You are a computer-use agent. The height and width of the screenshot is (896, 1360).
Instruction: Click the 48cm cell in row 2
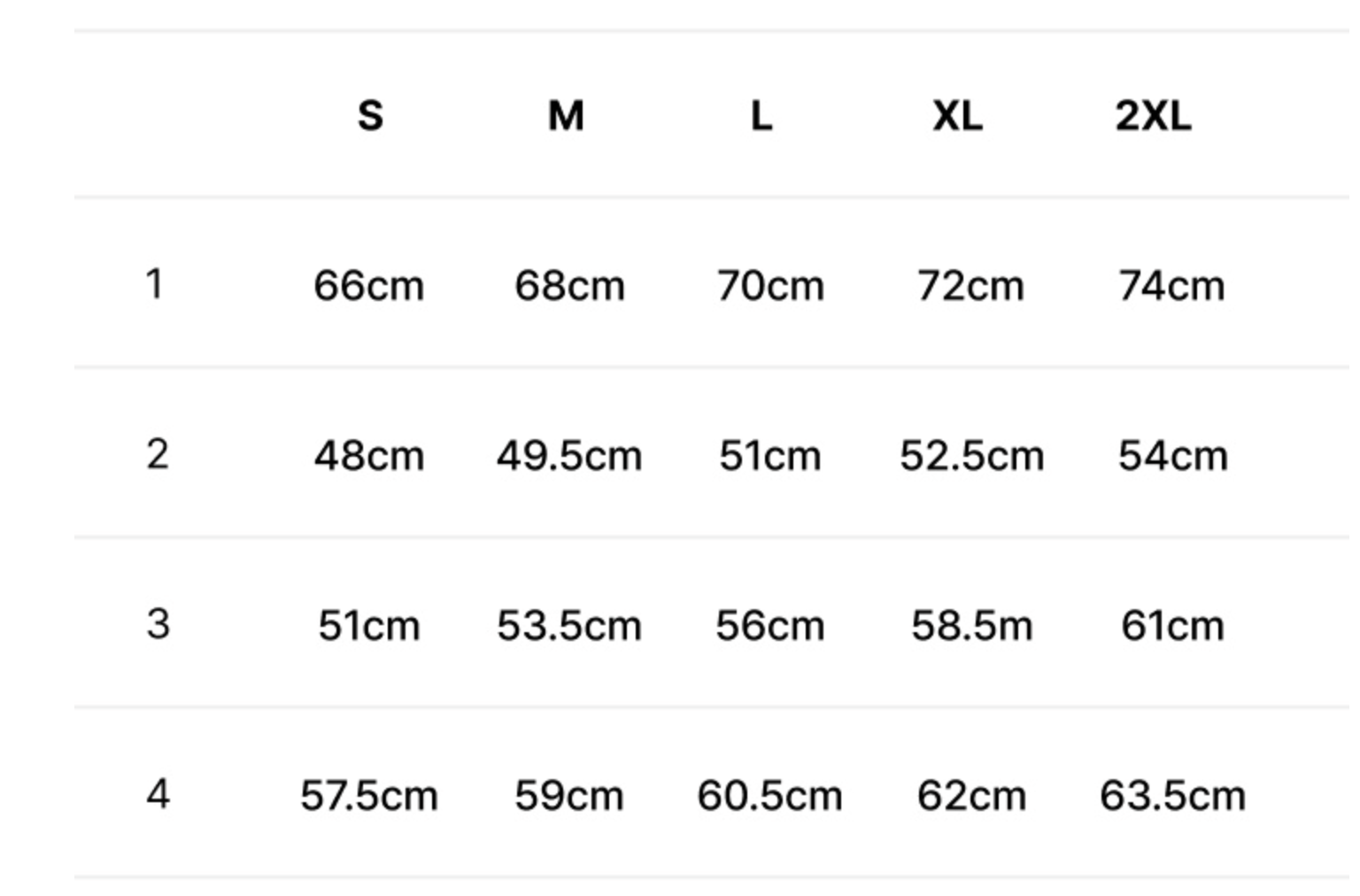(x=368, y=456)
